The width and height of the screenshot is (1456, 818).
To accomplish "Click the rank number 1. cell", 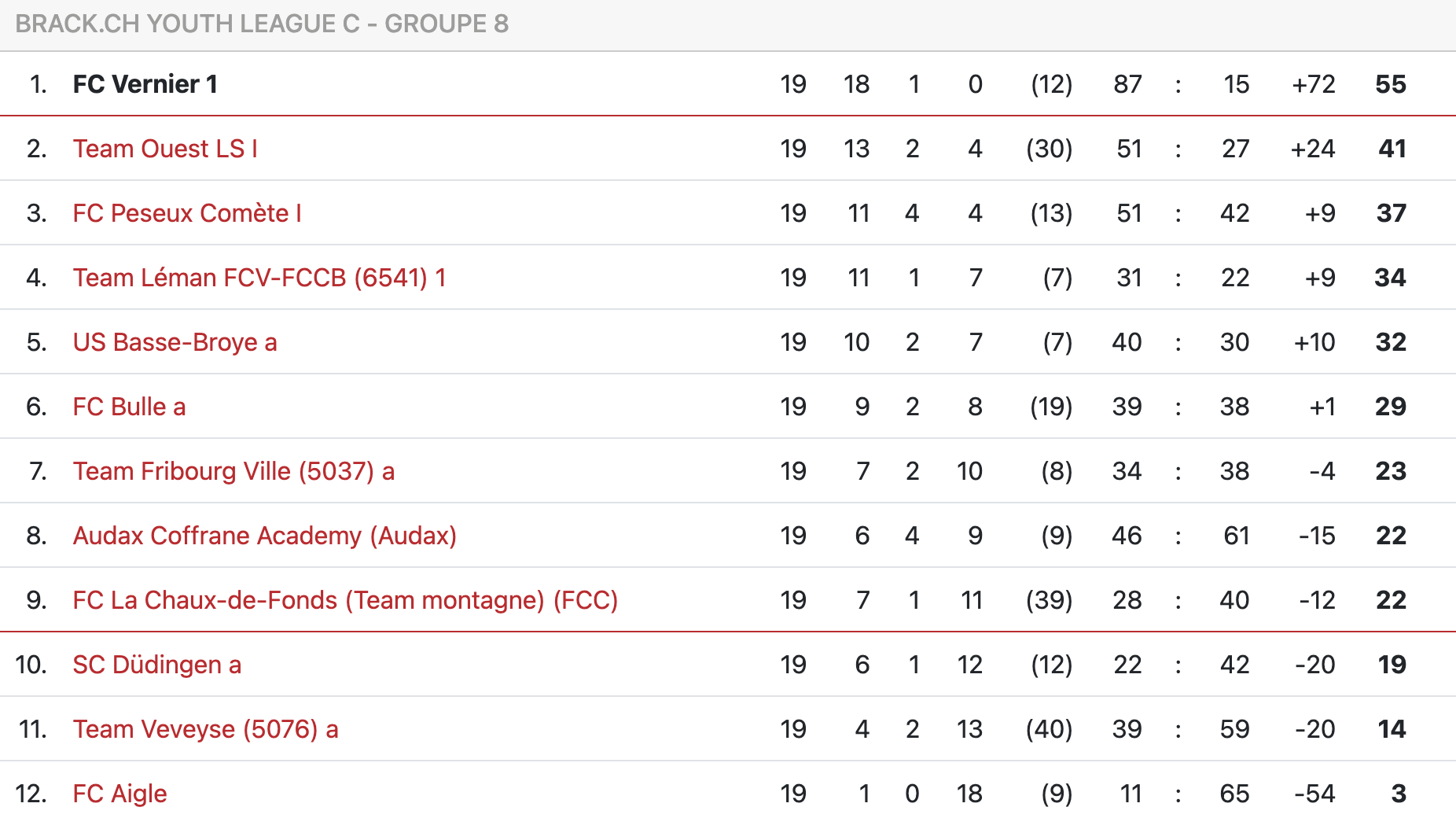I will (x=38, y=84).
